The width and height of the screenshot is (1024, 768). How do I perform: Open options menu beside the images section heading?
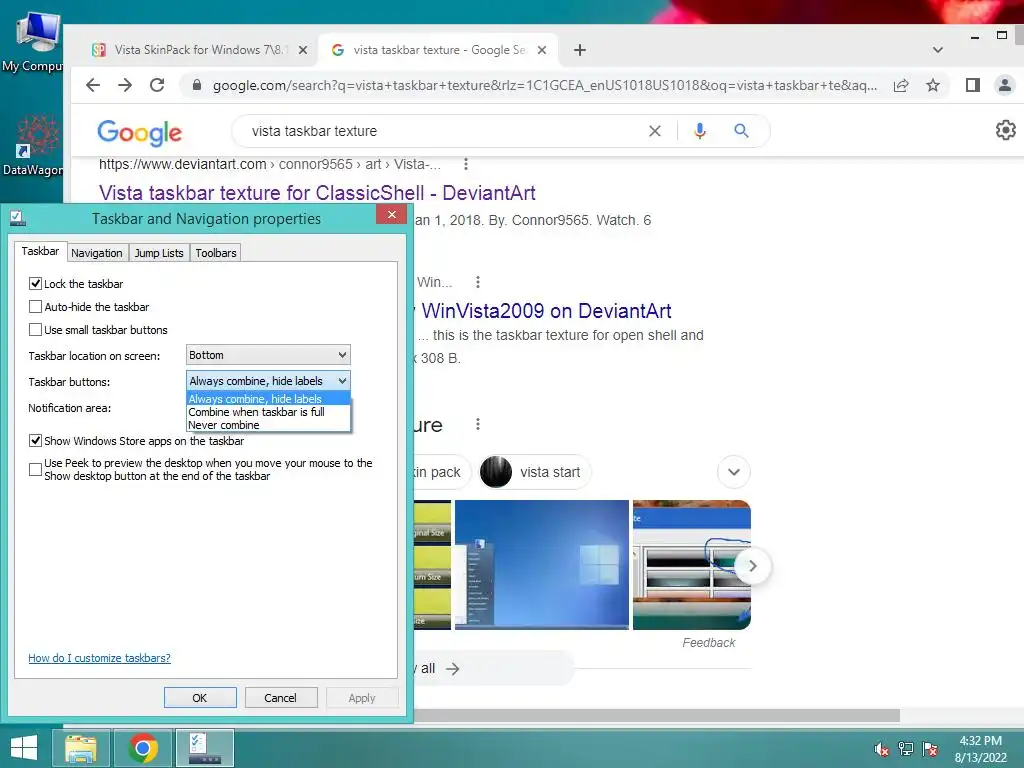(478, 424)
